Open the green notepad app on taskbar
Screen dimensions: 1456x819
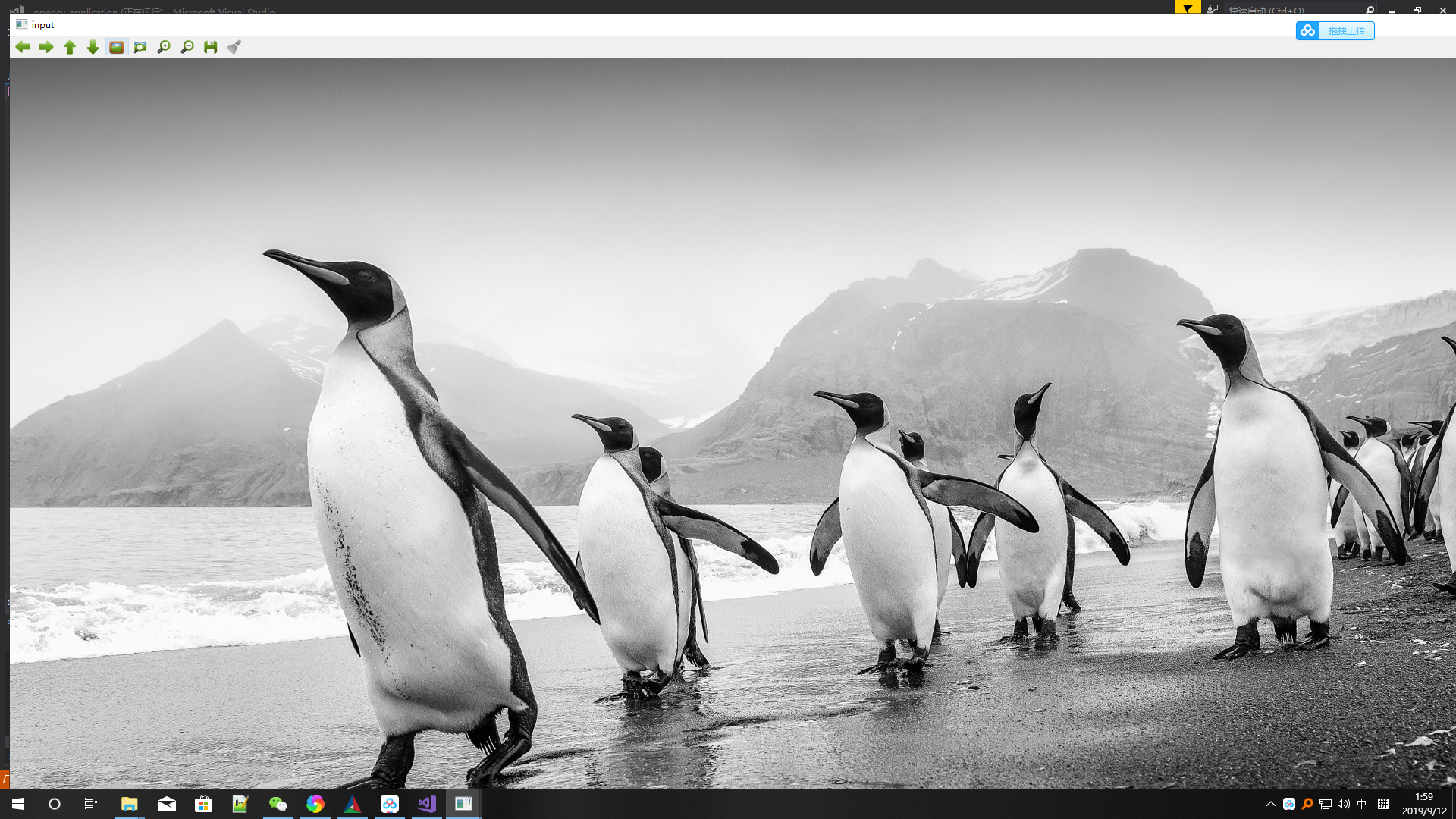241,804
